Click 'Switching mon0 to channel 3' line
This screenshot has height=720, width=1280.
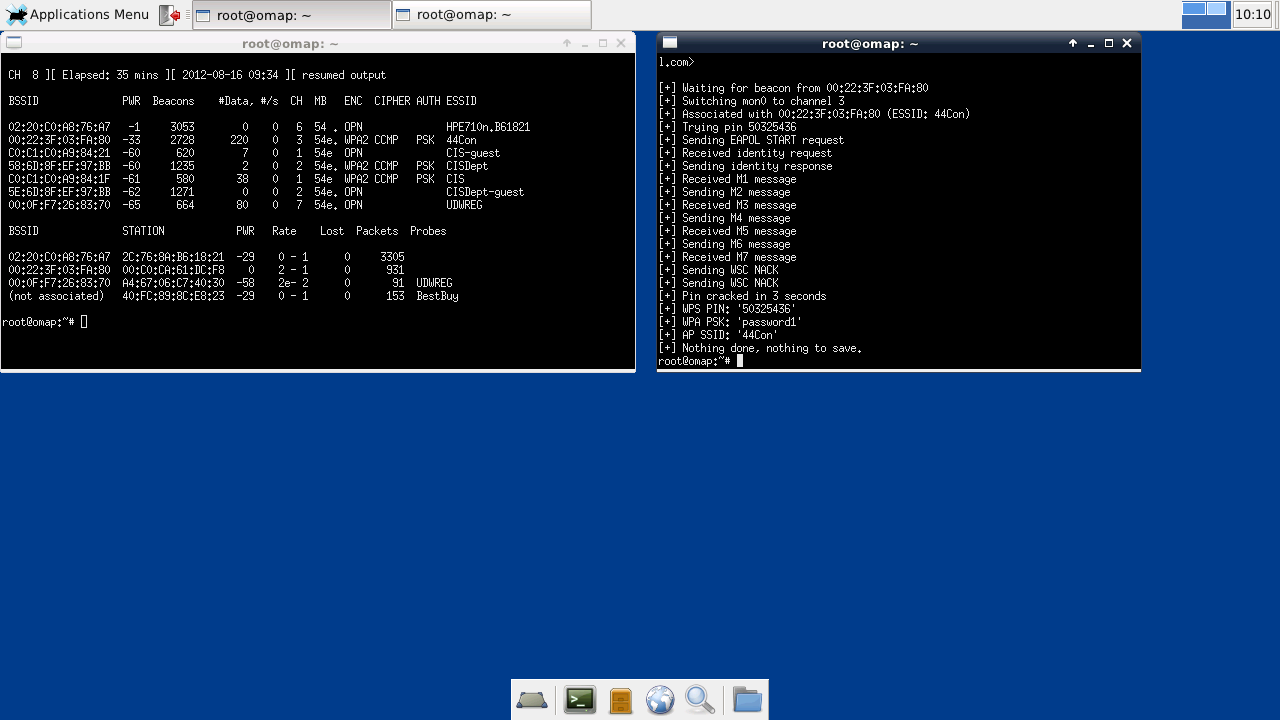pos(751,101)
